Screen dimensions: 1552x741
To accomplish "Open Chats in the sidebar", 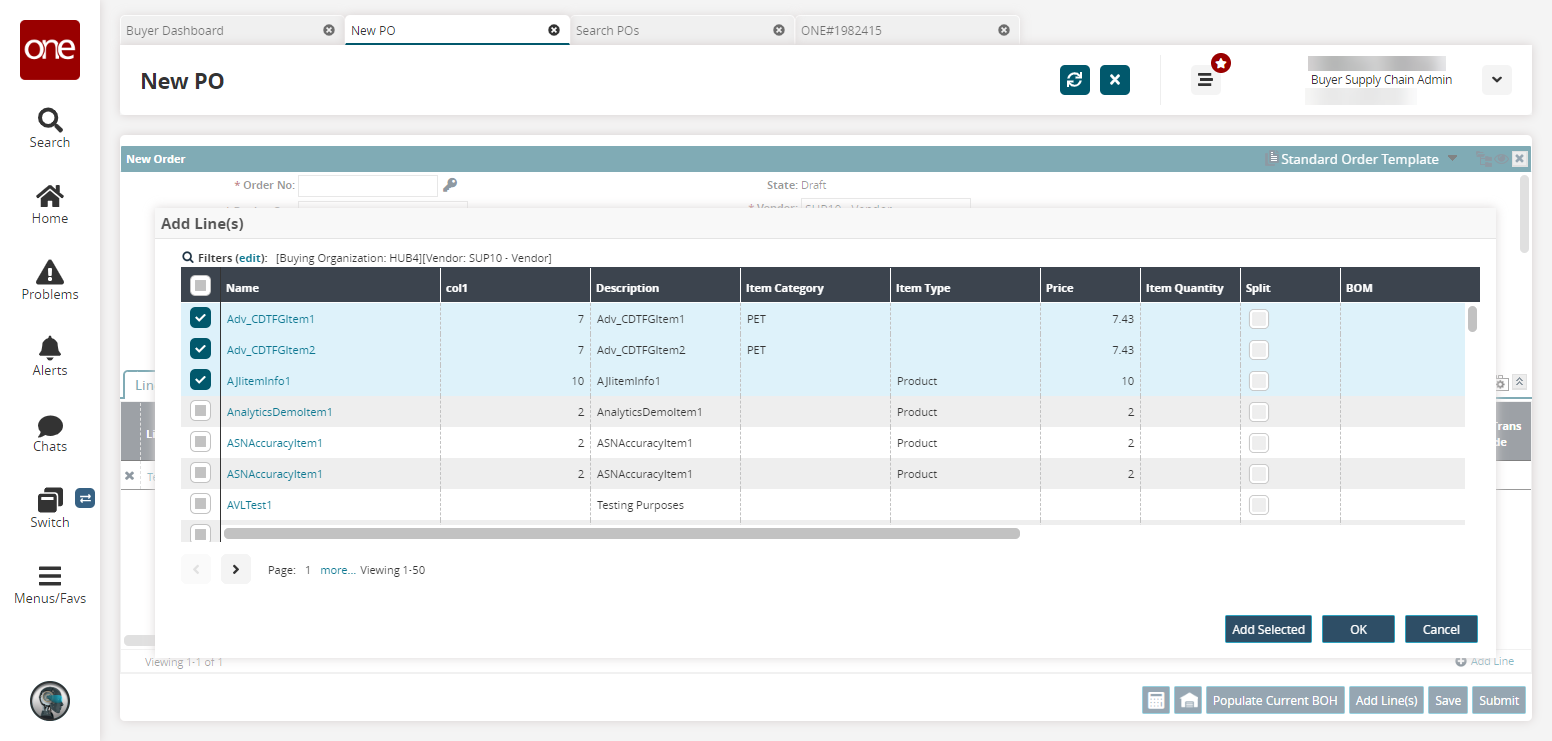I will click(49, 432).
